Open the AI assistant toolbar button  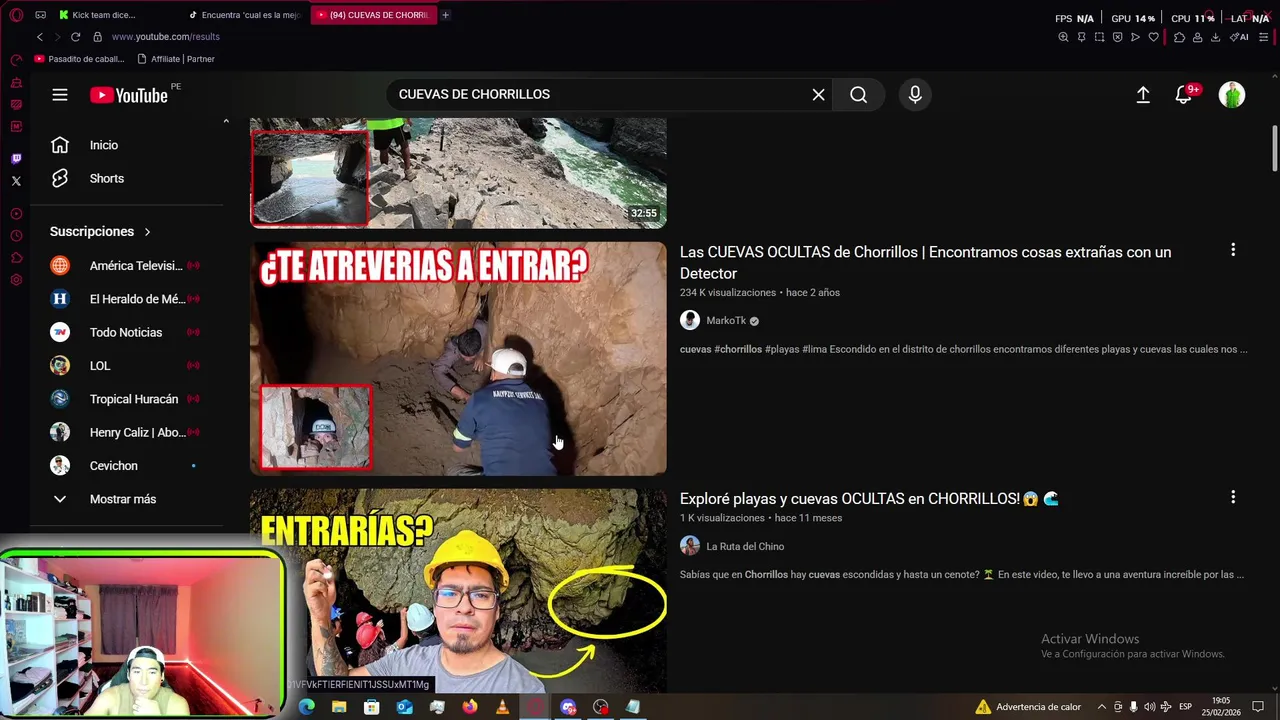[x=1239, y=37]
